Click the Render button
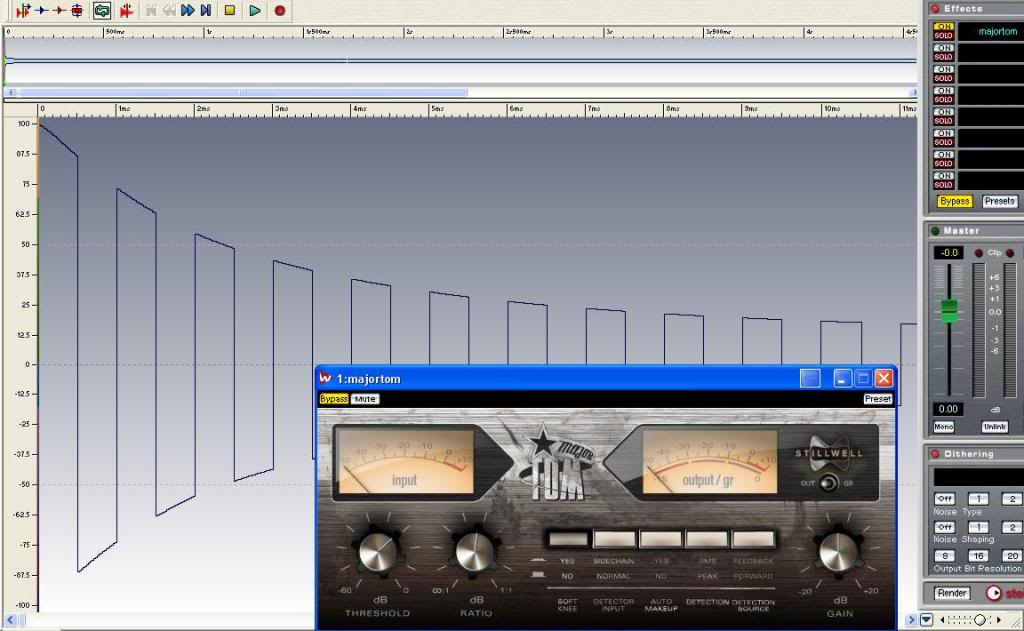This screenshot has height=631, width=1024. [951, 593]
